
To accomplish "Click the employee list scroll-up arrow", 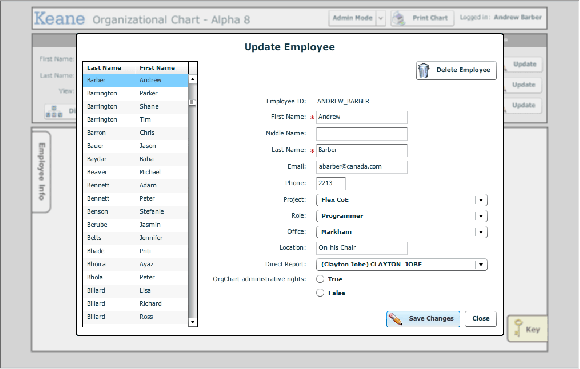I will point(192,79).
